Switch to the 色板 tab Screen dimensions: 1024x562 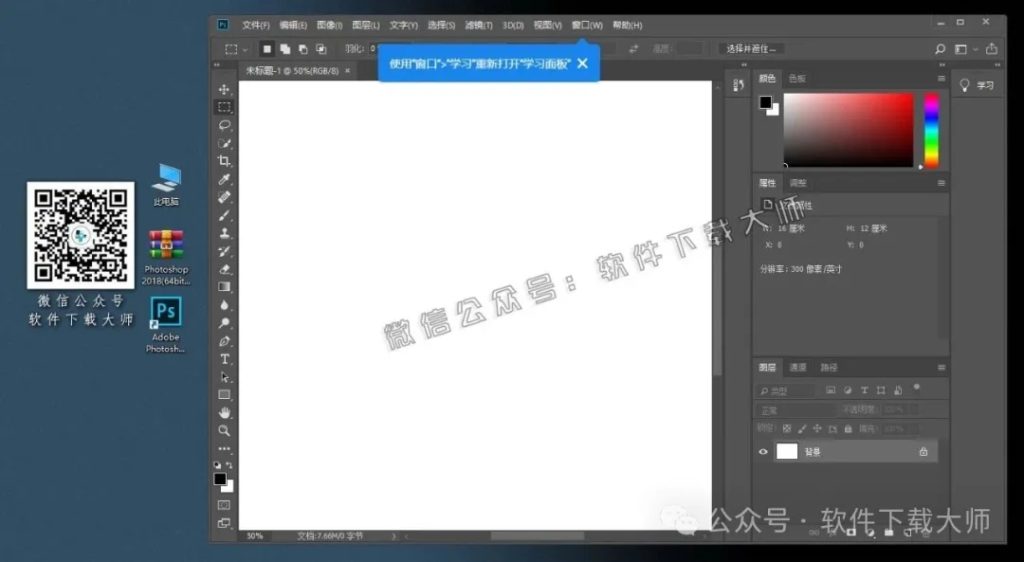[x=797, y=78]
